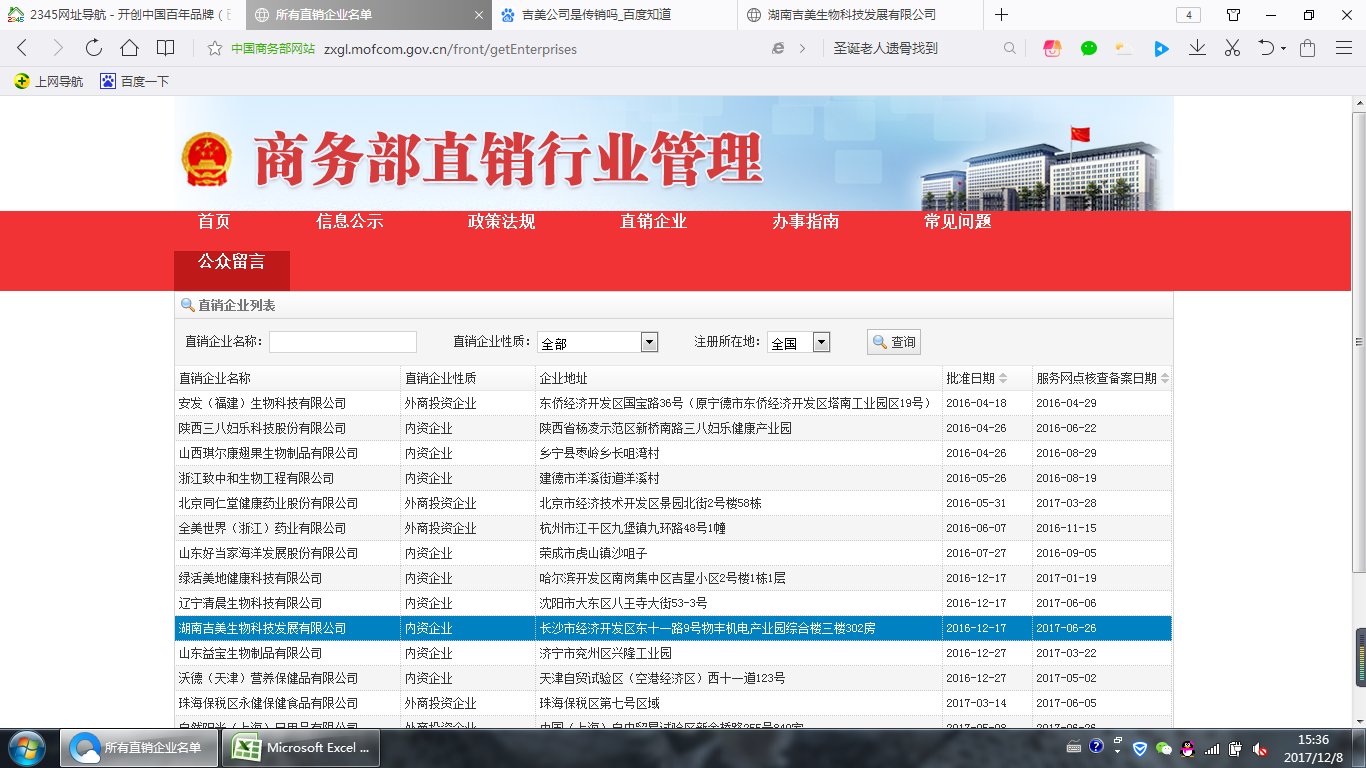The height and width of the screenshot is (768, 1366).
Task: Click the blue play-triangle video icon
Action: [x=1162, y=48]
